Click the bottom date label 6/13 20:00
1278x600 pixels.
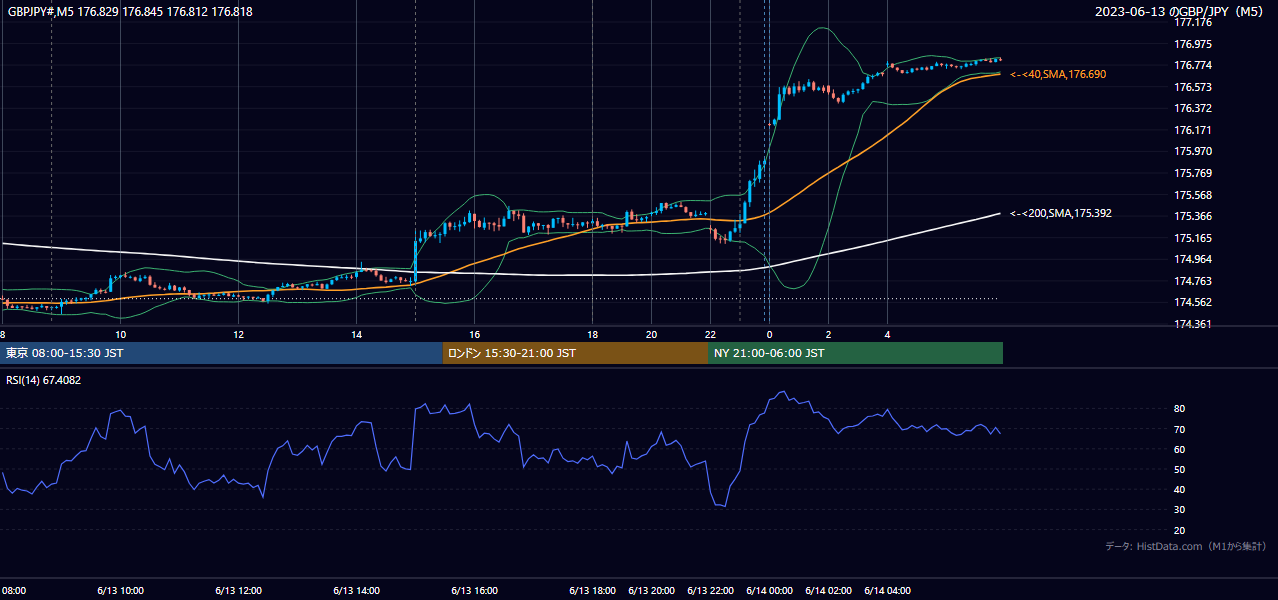coord(651,591)
